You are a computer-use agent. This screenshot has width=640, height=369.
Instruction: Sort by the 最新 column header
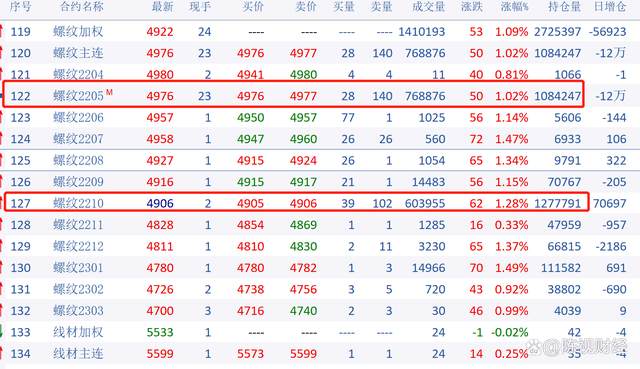162,7
